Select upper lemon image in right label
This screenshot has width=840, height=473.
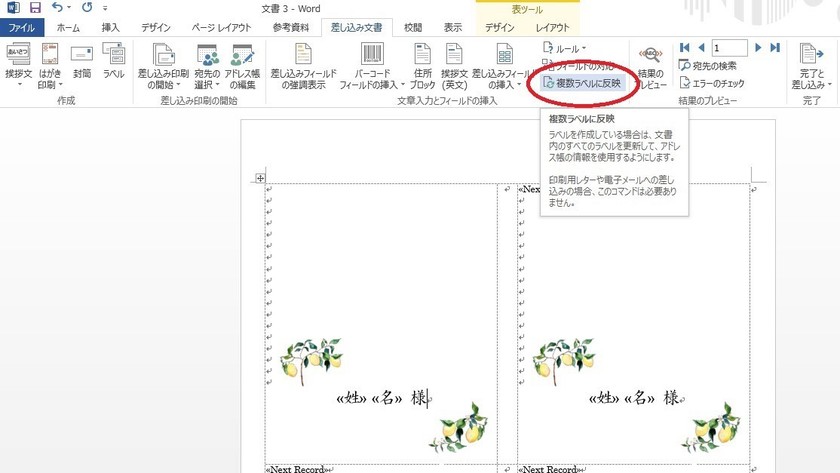[x=564, y=361]
